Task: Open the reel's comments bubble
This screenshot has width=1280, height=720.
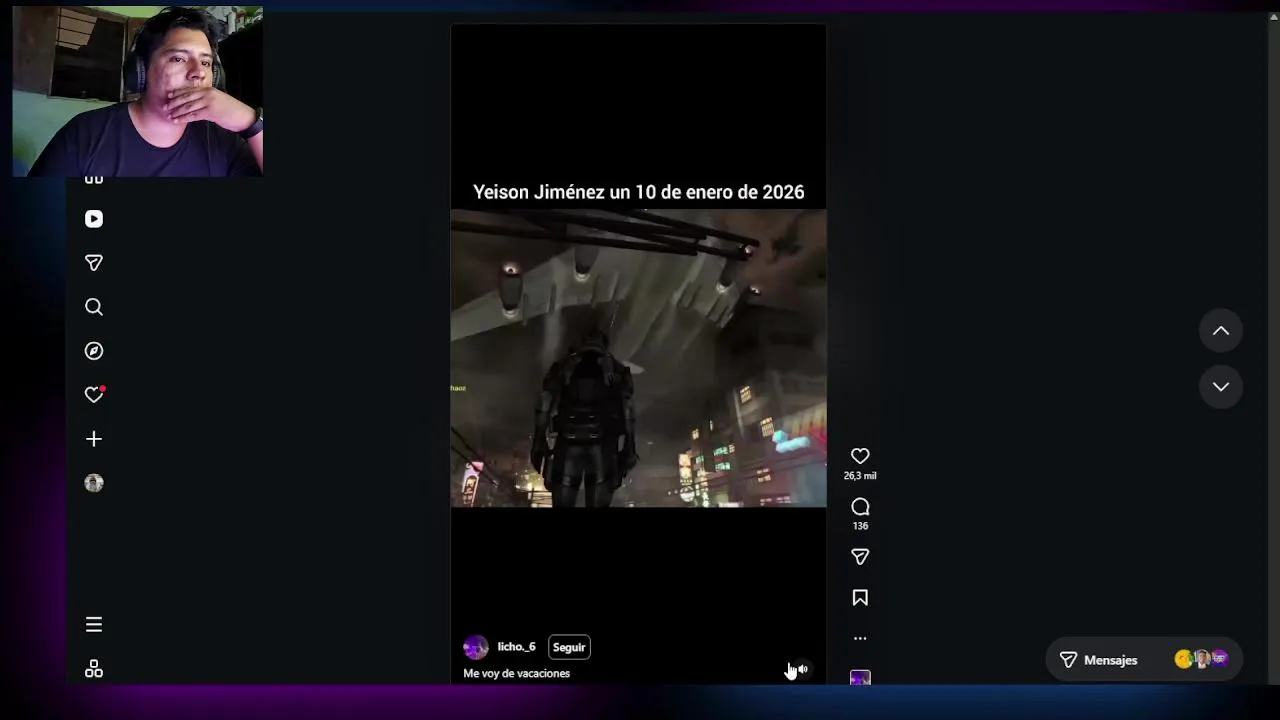Action: (x=860, y=507)
